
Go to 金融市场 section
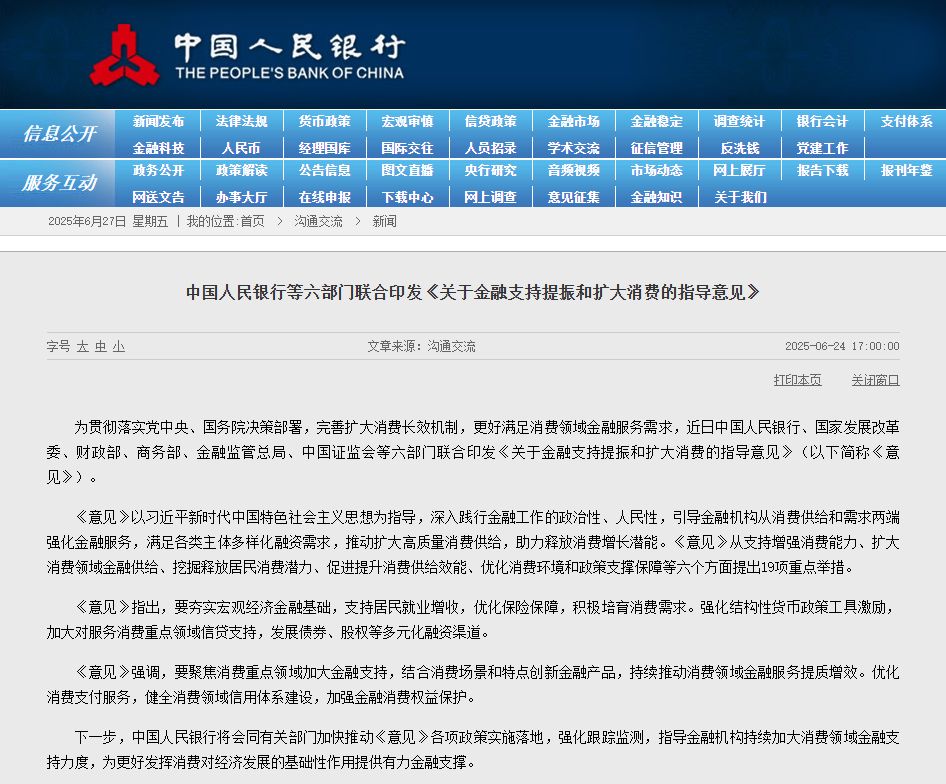pyautogui.click(x=573, y=121)
